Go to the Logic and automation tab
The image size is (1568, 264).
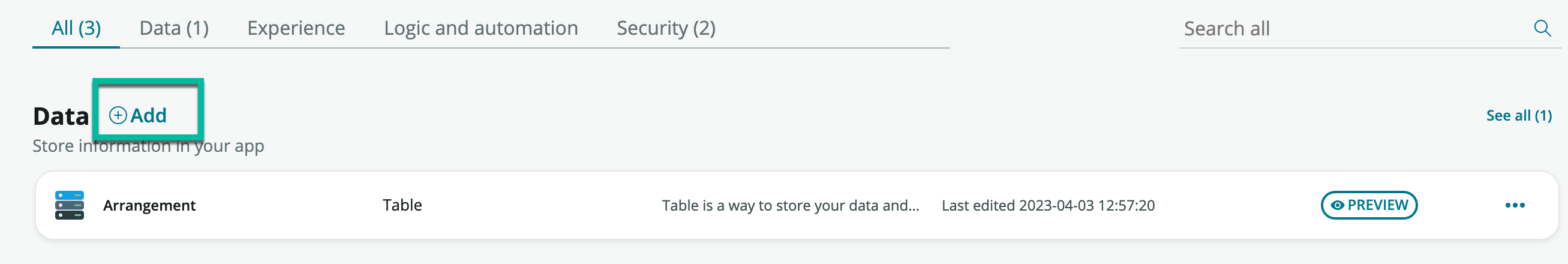[480, 28]
